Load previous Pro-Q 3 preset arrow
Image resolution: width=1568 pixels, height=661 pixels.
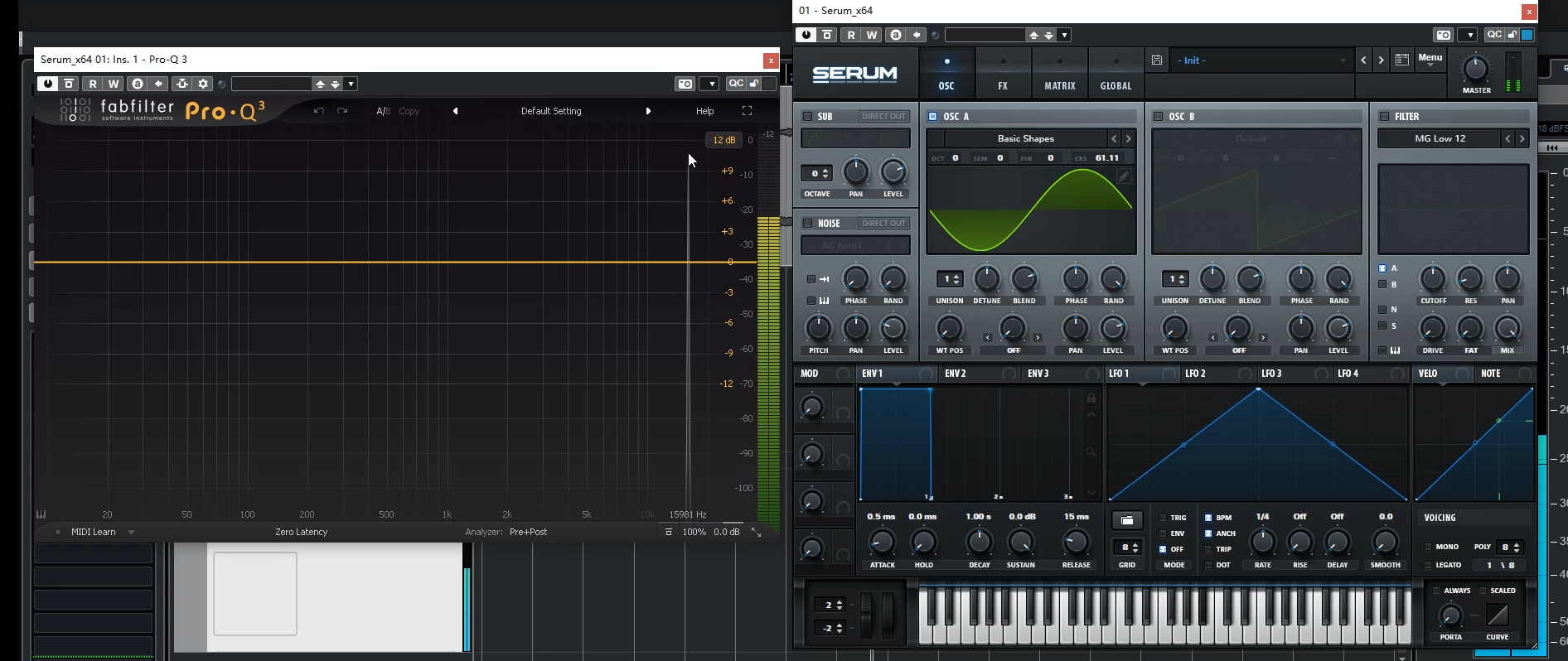[455, 111]
